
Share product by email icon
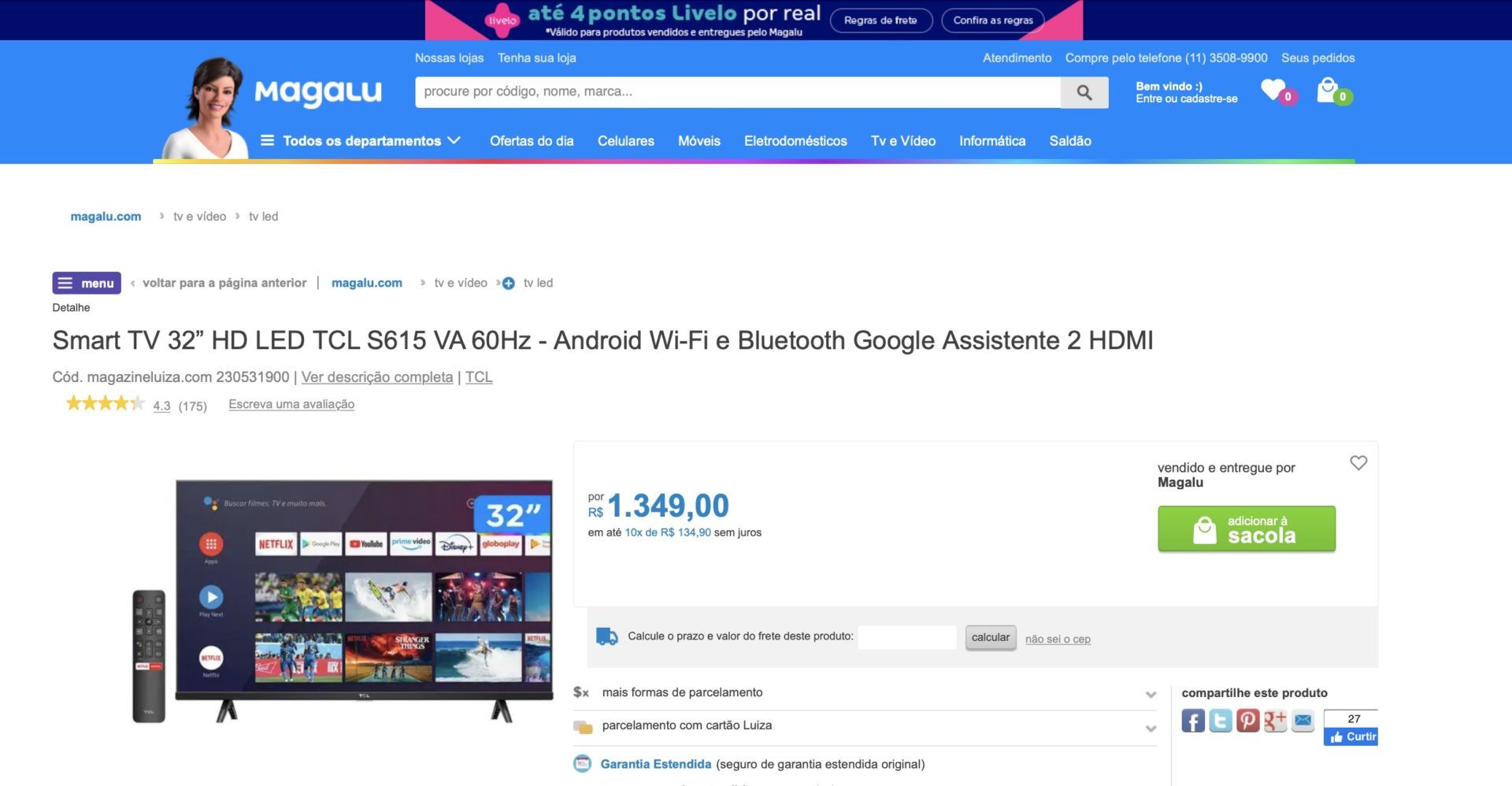[x=1303, y=721]
